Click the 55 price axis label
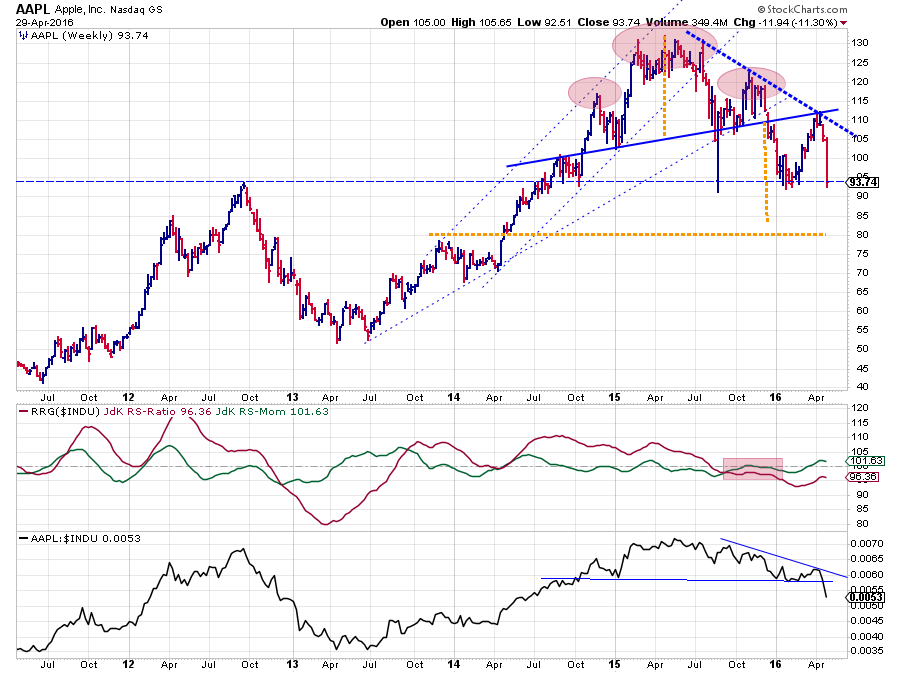This screenshot has width=900, height=673. (x=862, y=330)
